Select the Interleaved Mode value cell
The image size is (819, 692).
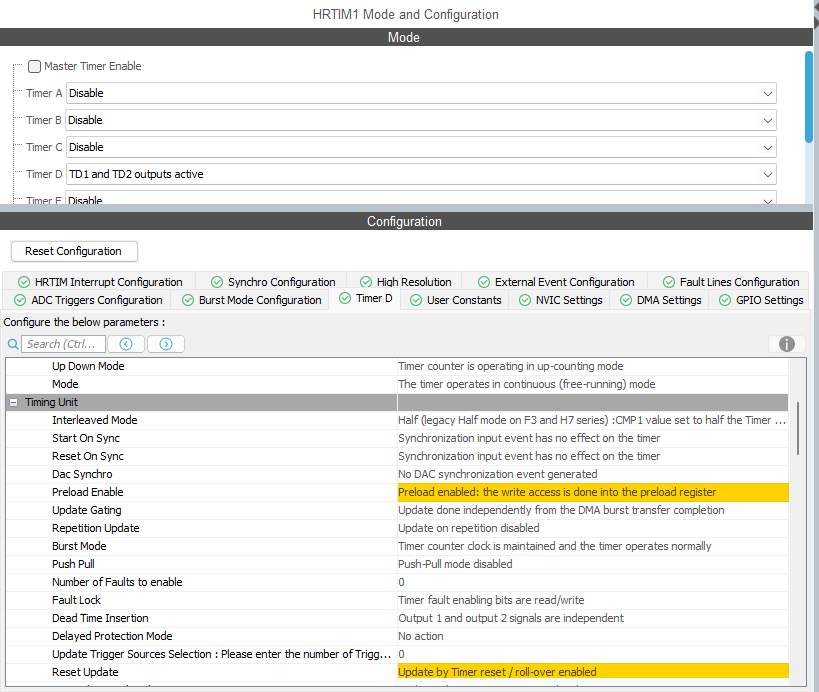(593, 420)
